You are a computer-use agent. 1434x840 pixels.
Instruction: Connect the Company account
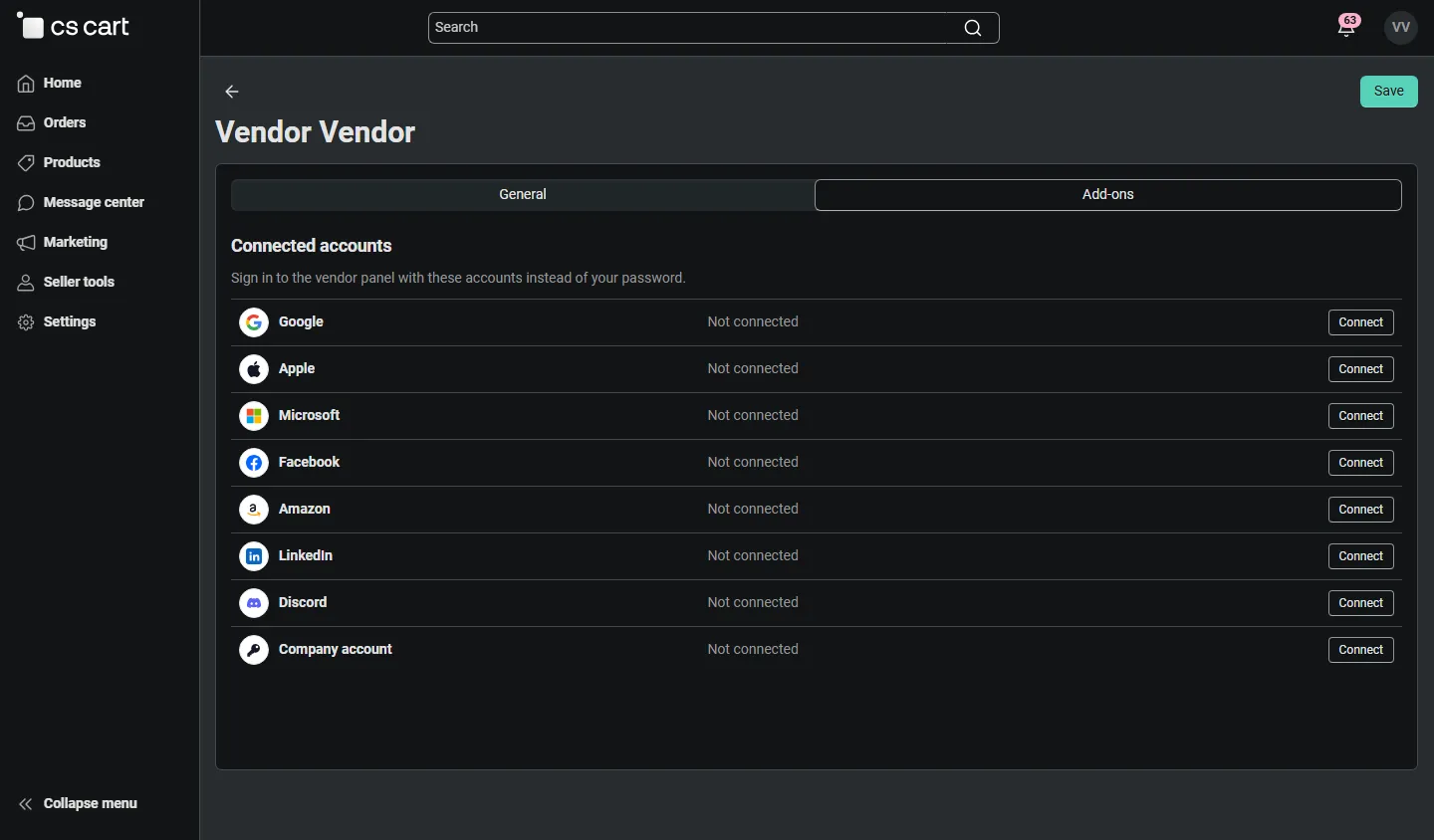(1361, 650)
